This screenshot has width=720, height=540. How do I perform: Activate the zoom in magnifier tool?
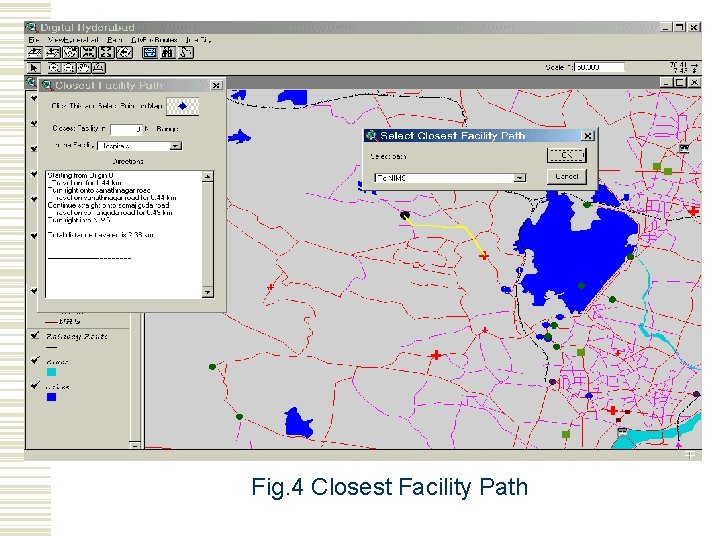tap(54, 68)
